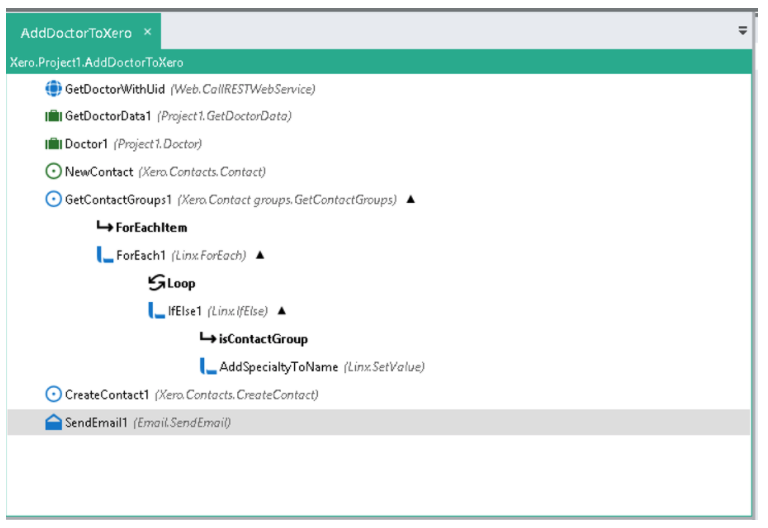
Task: Click the (Web.CallRESTWebService) type label
Action: point(243,89)
